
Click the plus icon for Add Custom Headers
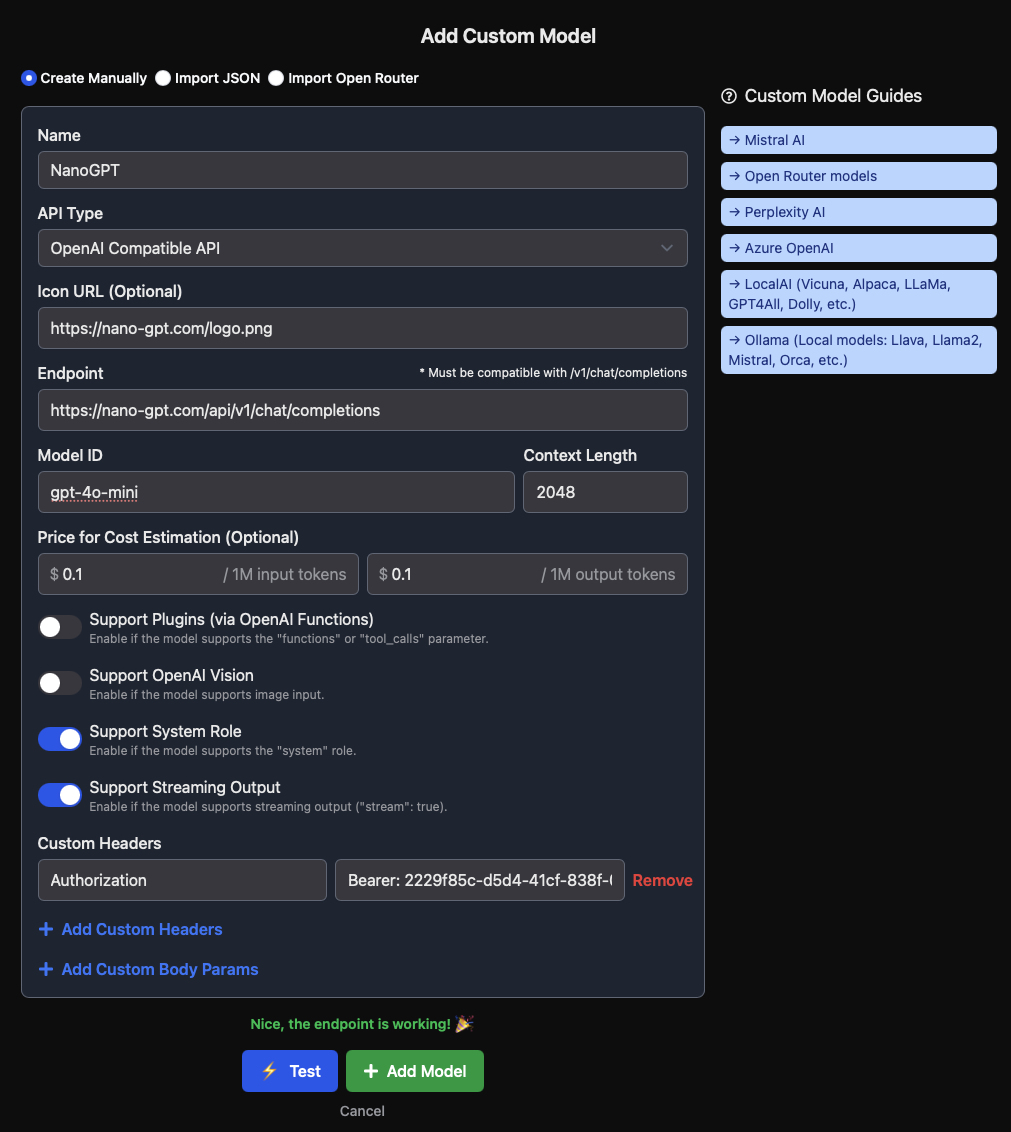click(46, 929)
